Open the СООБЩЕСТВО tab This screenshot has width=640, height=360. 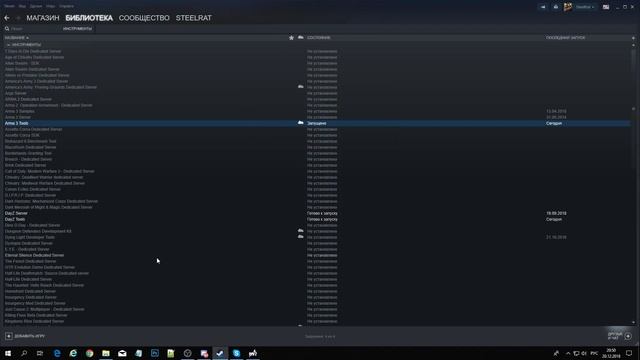(x=144, y=18)
